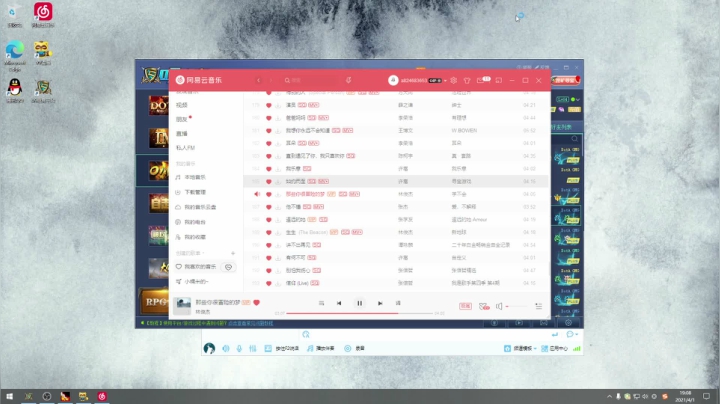720x404 pixels.
Task: Toggle microphone in voice chat toolbar
Action: [x=239, y=348]
